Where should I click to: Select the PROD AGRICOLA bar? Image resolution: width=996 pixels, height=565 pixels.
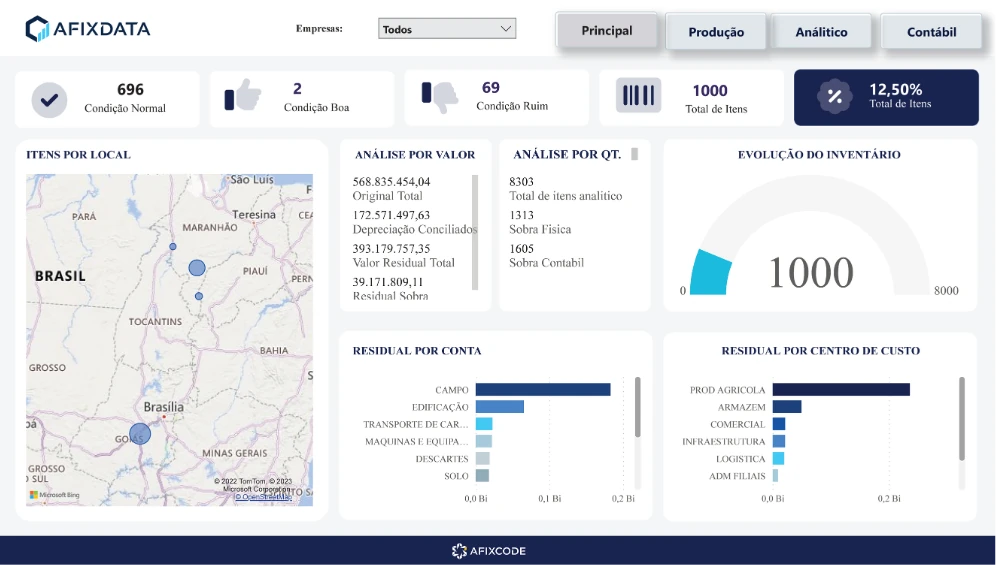[x=840, y=390]
